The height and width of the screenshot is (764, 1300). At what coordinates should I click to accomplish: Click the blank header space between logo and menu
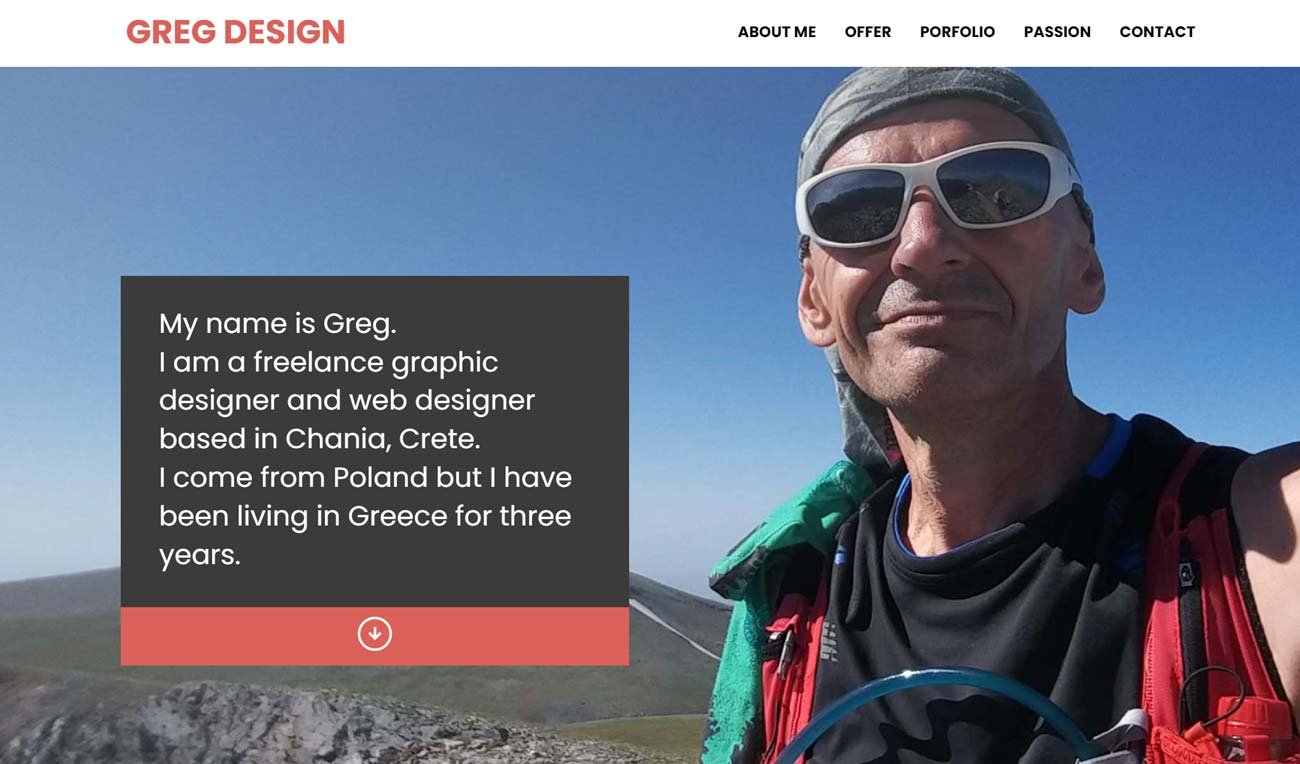(540, 32)
